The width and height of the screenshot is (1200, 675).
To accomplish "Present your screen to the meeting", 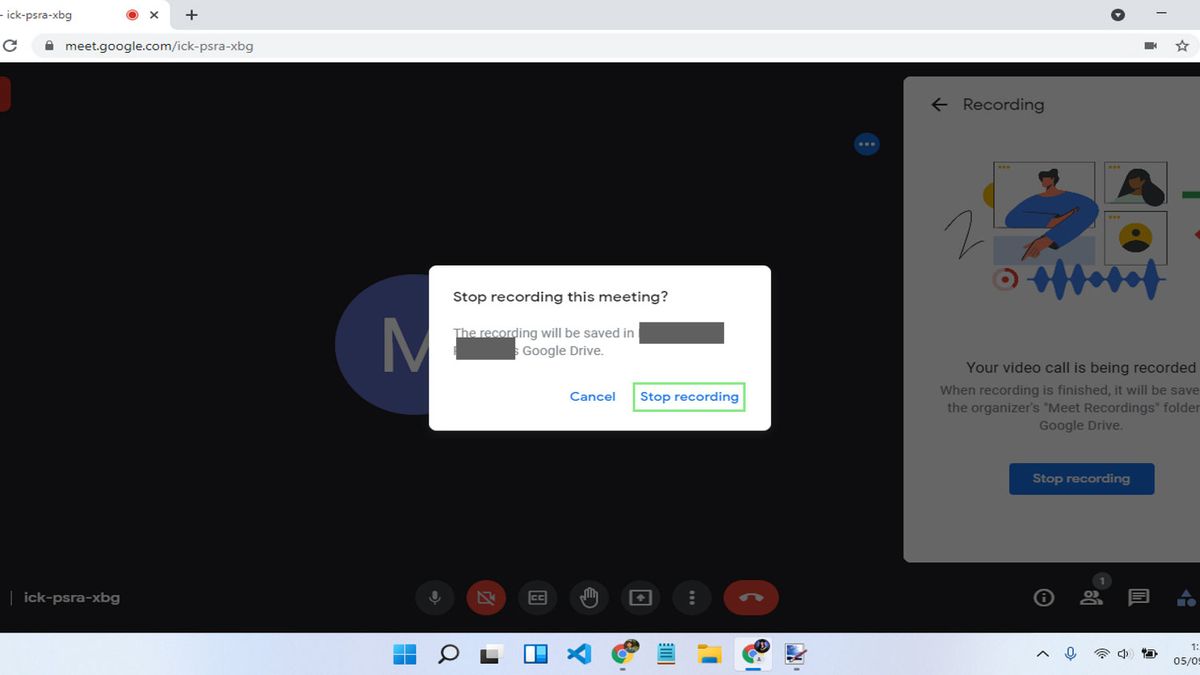I will point(640,597).
